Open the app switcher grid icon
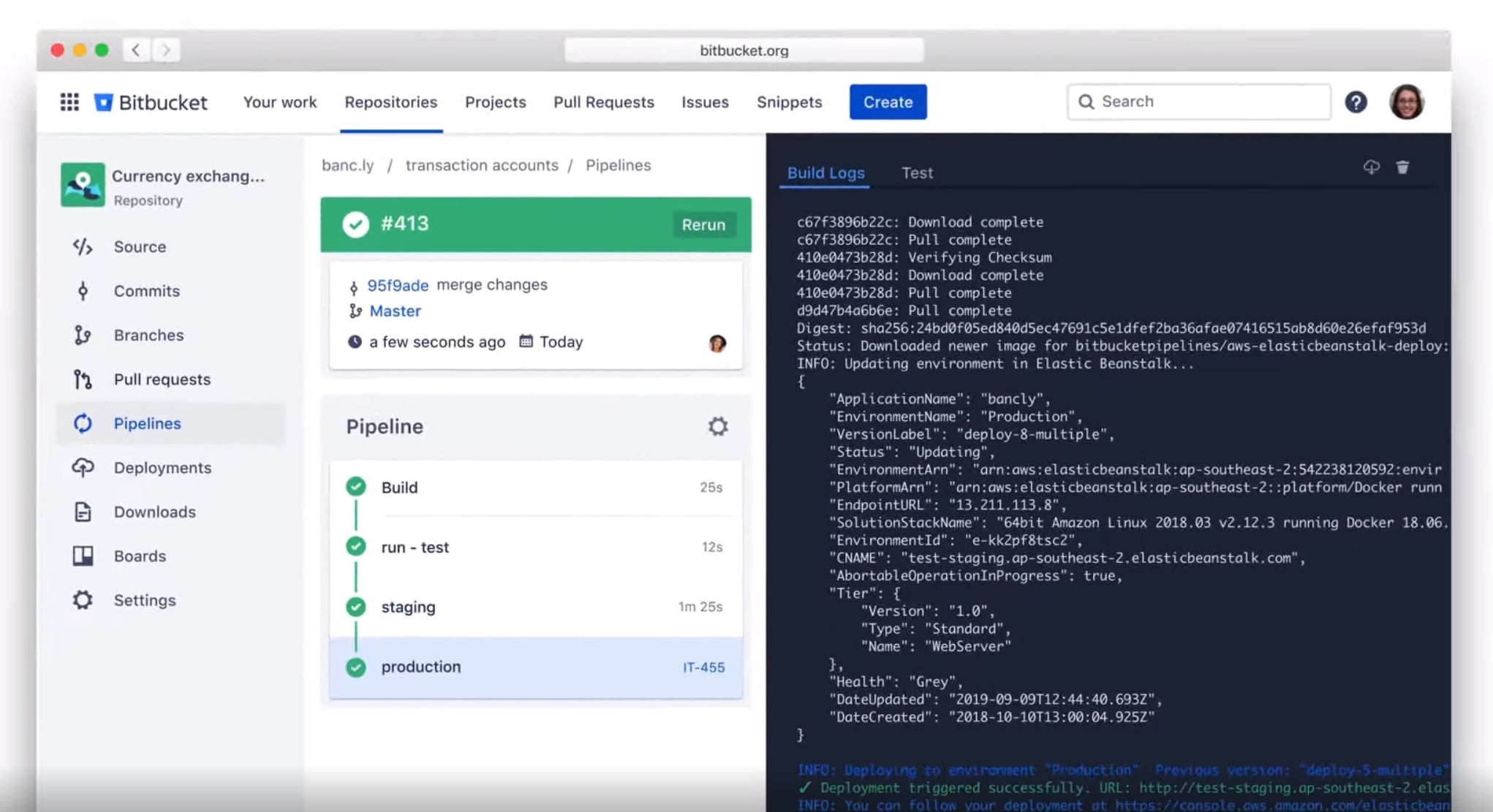Screen dimensions: 1493x812 click(69, 102)
